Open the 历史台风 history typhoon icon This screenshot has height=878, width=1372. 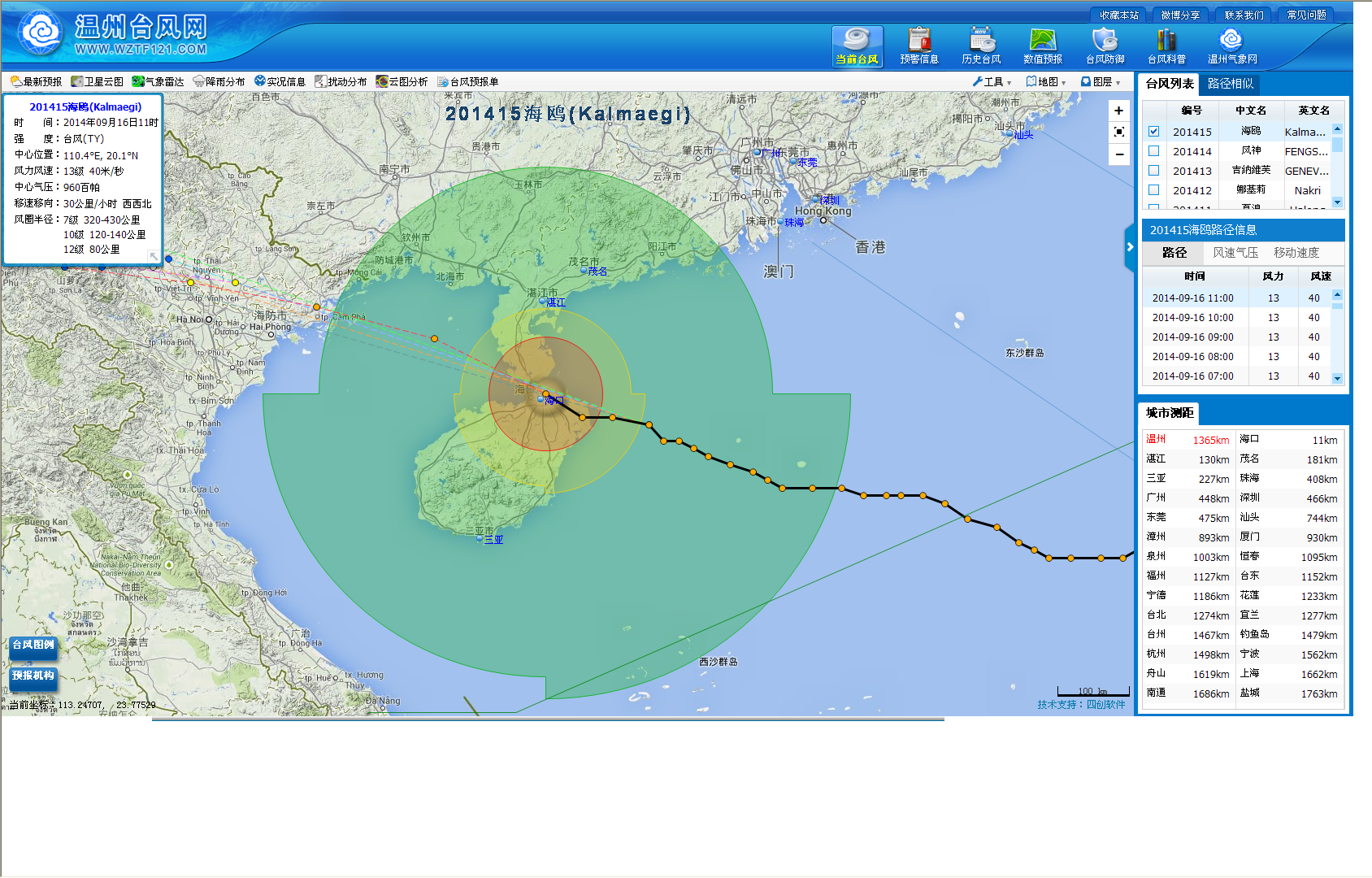tap(981, 46)
